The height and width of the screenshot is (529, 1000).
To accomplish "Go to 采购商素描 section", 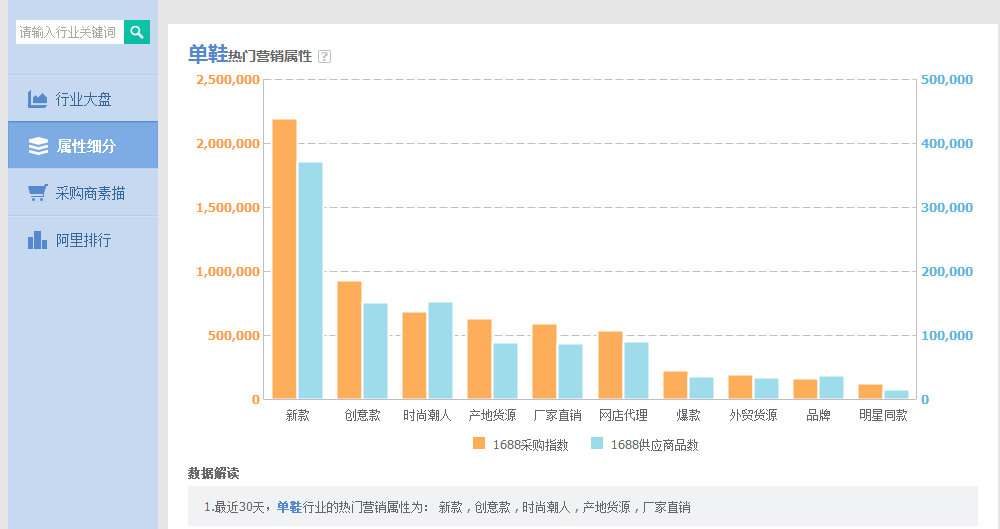I will (x=90, y=193).
